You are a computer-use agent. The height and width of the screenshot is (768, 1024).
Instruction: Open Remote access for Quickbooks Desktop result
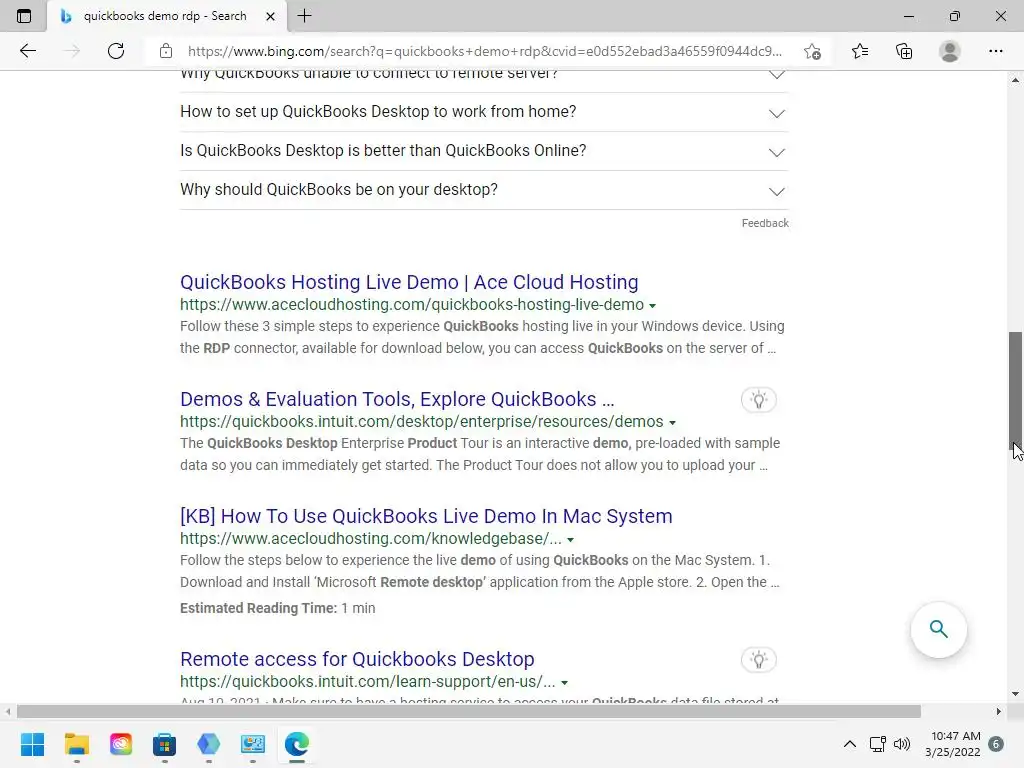pos(357,659)
